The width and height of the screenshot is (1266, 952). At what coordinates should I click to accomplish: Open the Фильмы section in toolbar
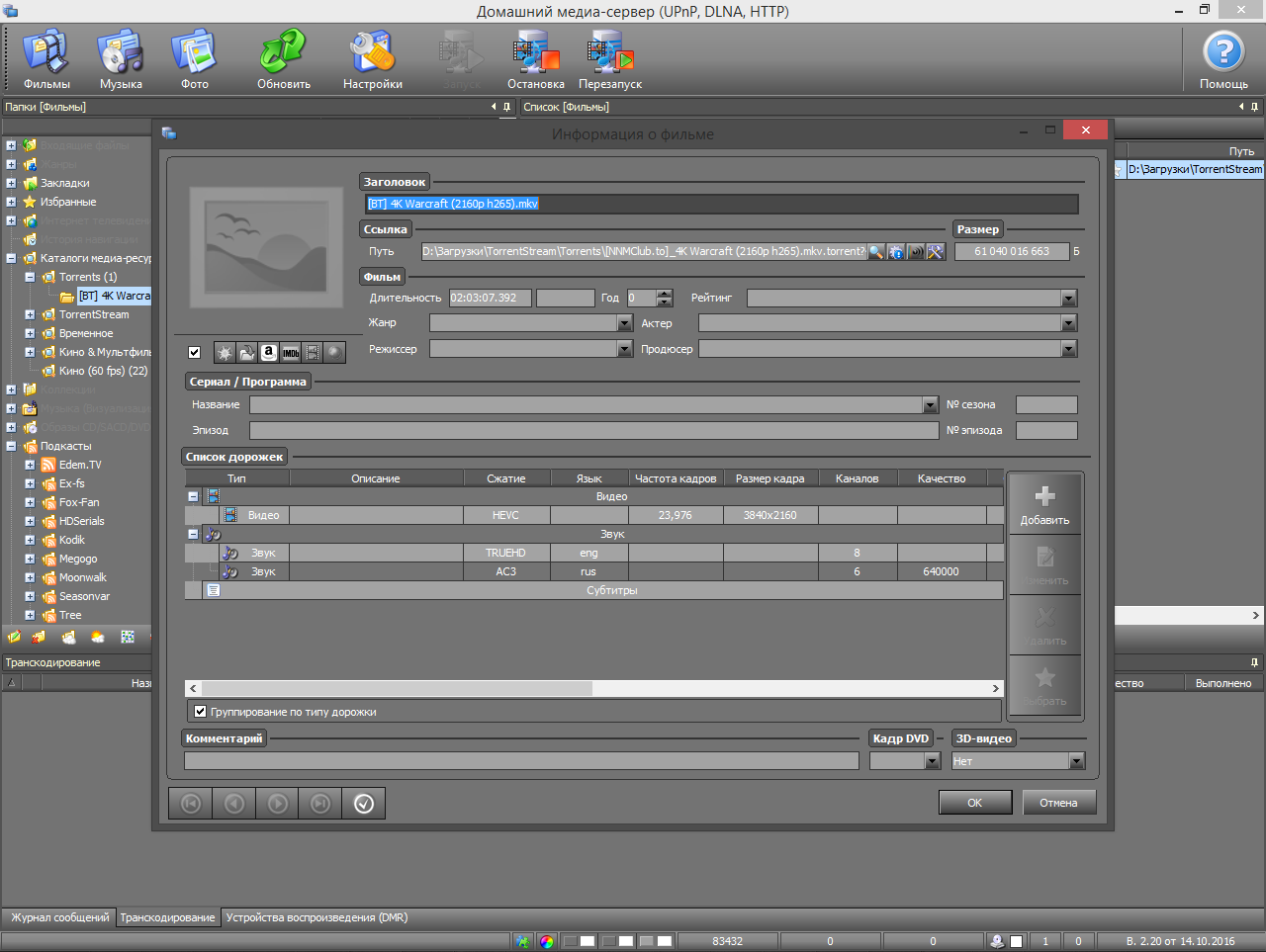46,59
